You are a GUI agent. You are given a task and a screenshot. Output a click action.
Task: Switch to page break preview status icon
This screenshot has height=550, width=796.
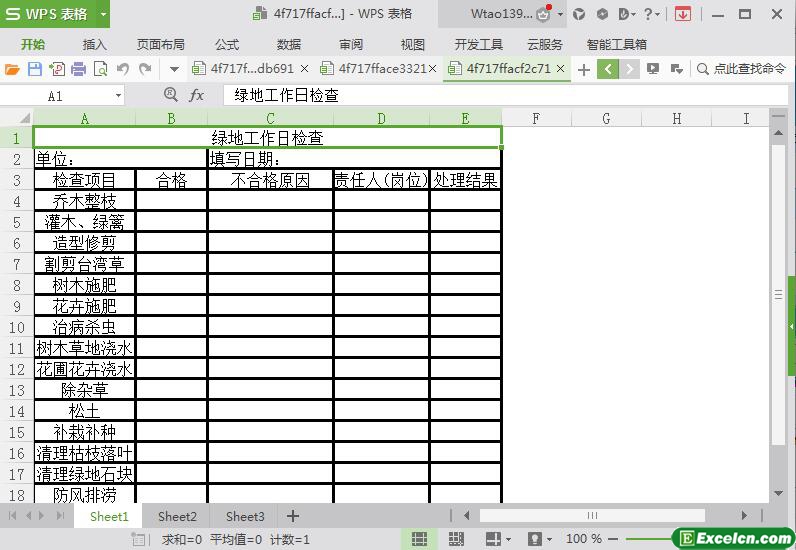pyautogui.click(x=456, y=539)
